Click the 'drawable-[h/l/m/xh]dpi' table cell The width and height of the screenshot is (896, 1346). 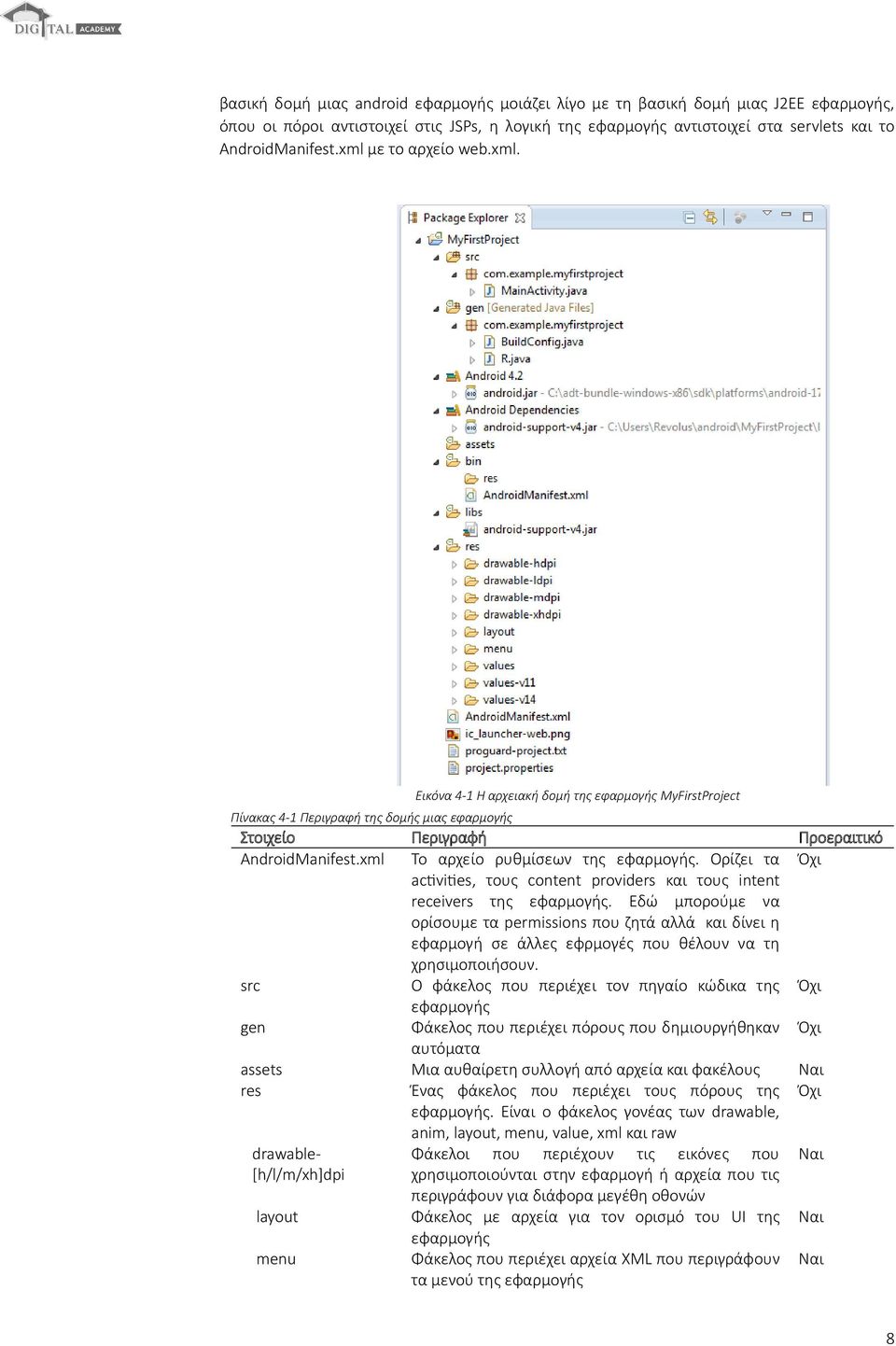[298, 1164]
